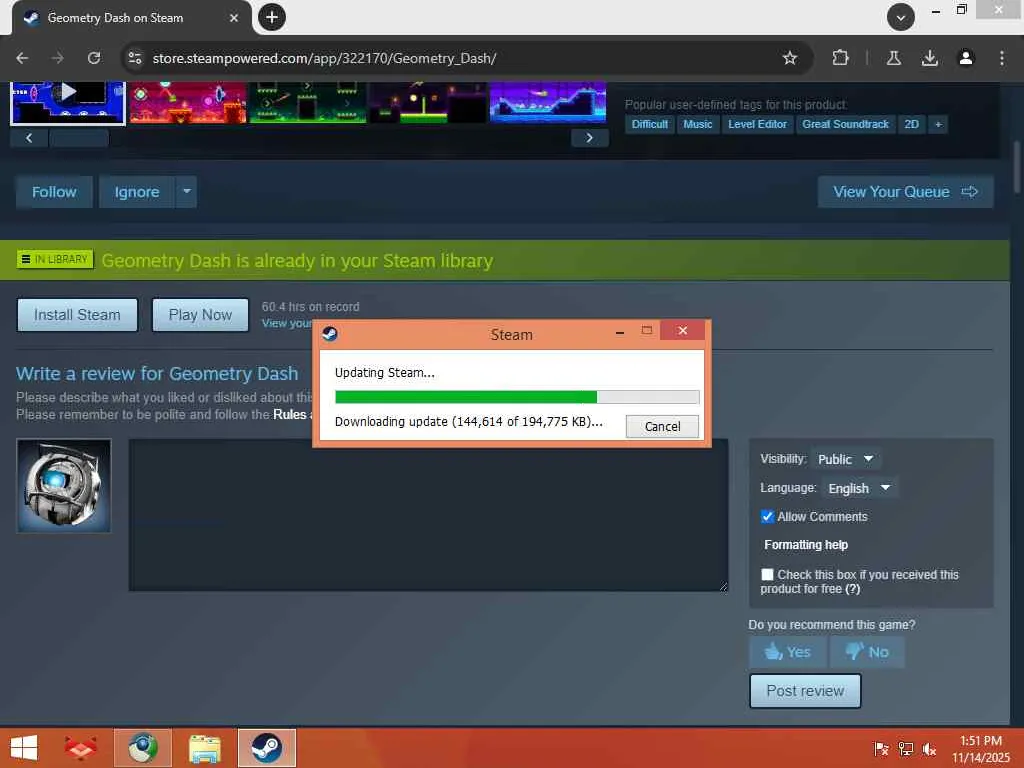Click the user avatar image
The height and width of the screenshot is (768, 1024).
click(63, 486)
